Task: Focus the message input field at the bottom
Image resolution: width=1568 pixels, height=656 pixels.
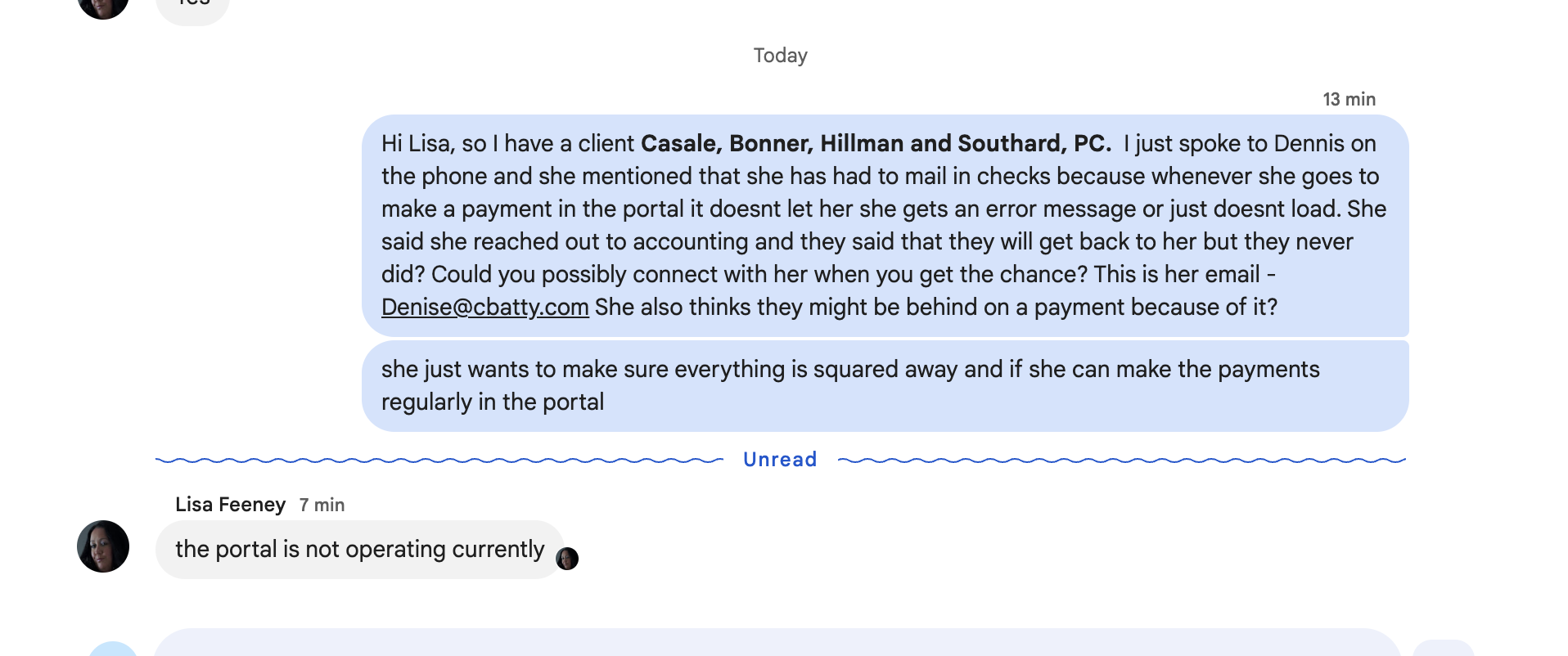Action: pos(776,644)
